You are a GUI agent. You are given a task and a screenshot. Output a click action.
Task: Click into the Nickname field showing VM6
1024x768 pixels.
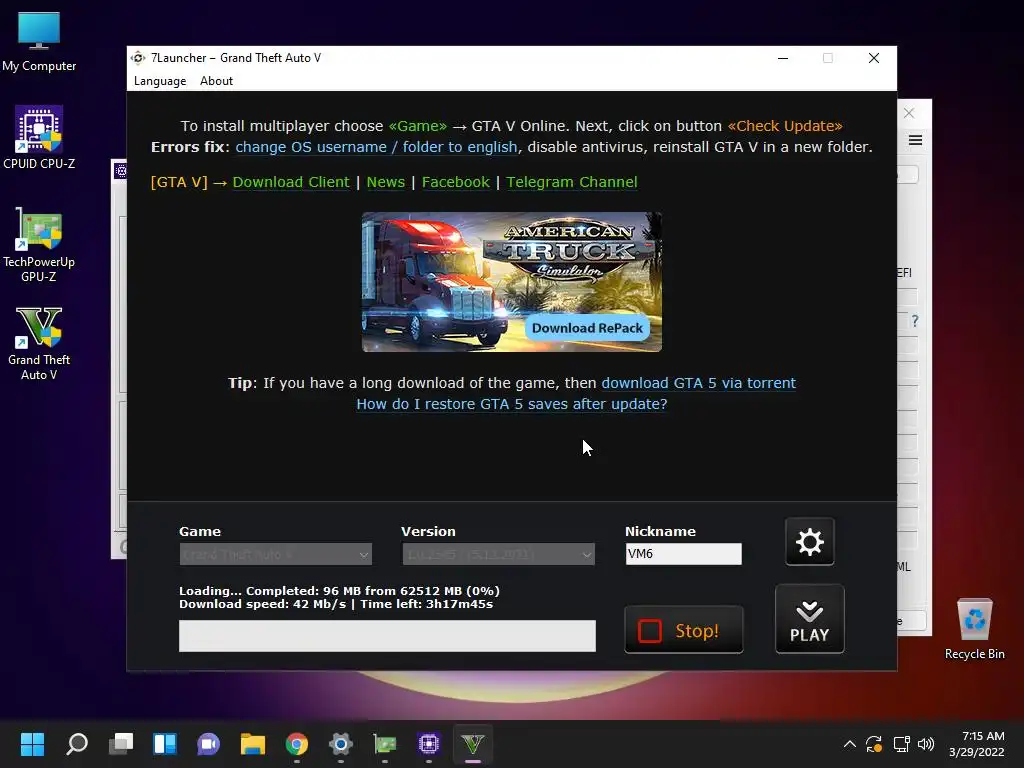click(683, 554)
